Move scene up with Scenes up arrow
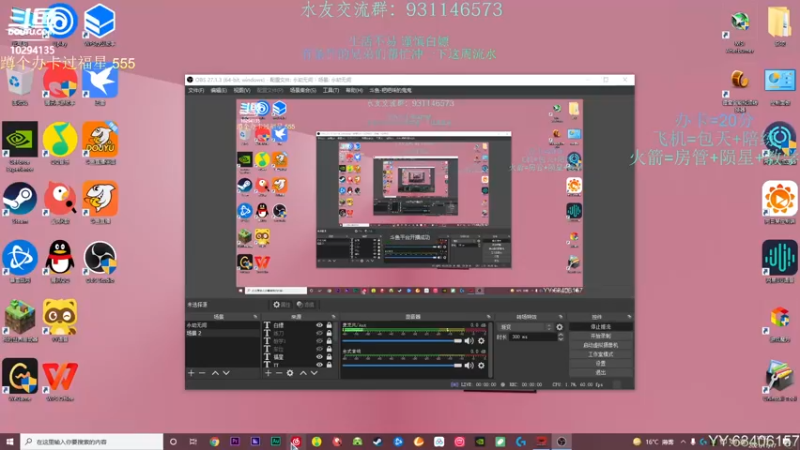Image resolution: width=800 pixels, height=450 pixels. click(x=215, y=373)
